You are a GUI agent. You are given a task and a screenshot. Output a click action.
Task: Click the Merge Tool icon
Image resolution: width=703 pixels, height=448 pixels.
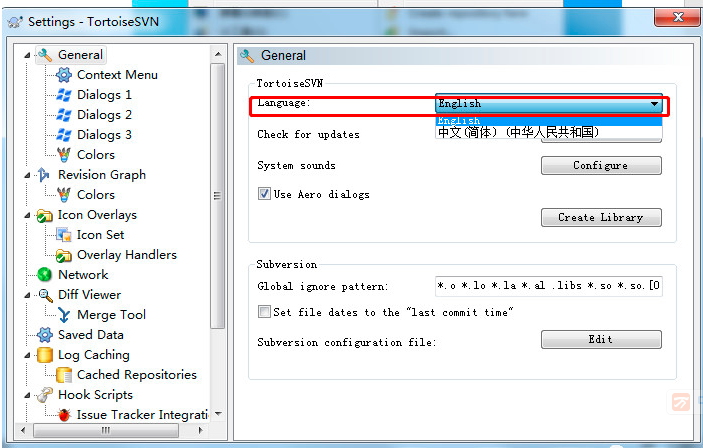[x=64, y=315]
